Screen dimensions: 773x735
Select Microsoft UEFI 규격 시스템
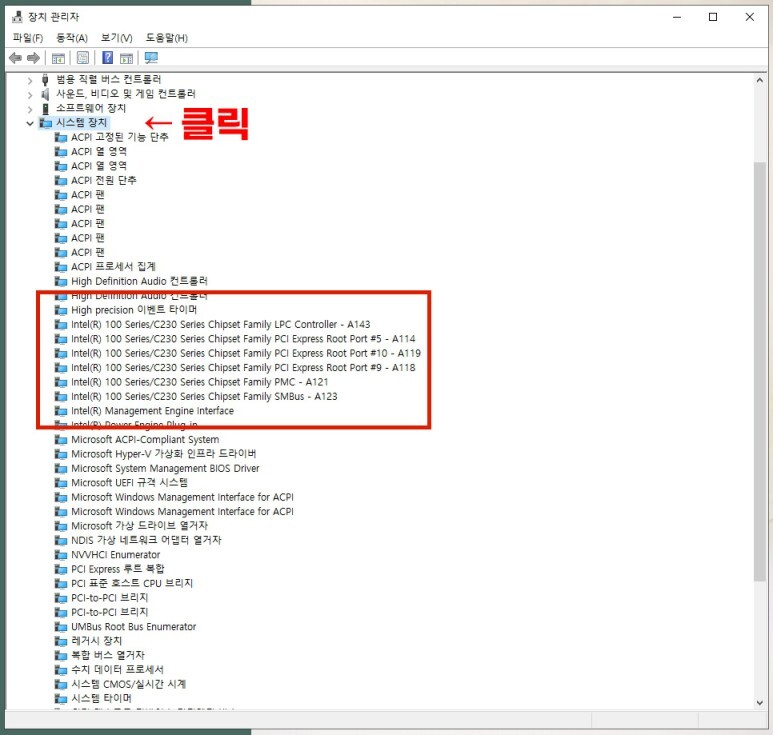(x=129, y=483)
